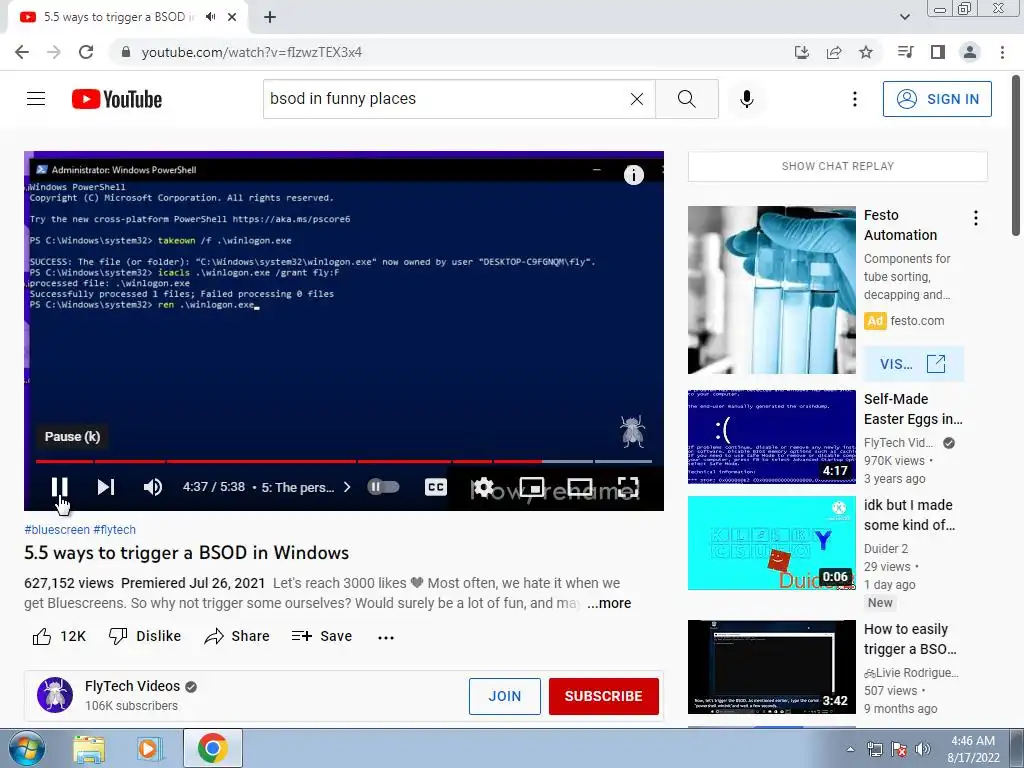Reload the current page
The height and width of the screenshot is (768, 1024).
(86, 52)
